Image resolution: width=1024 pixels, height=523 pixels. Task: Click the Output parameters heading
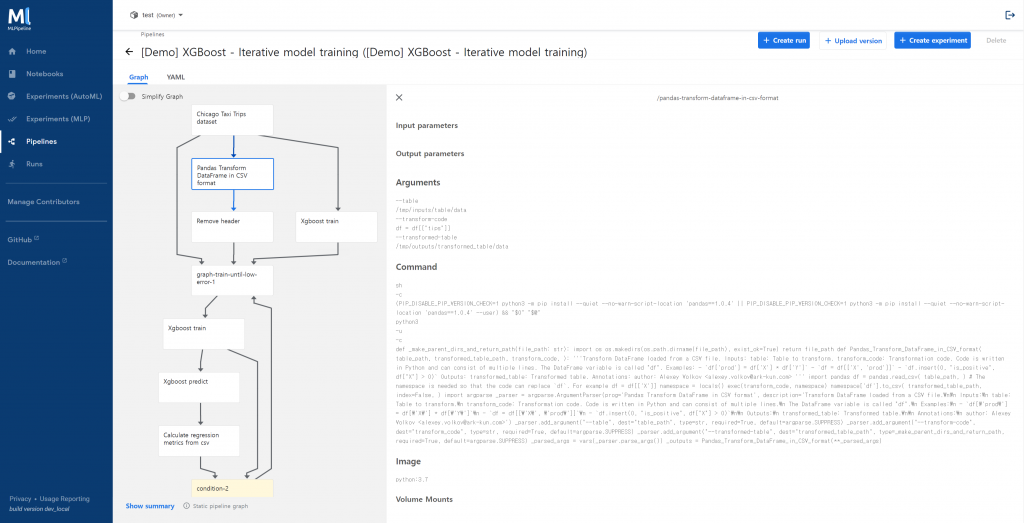430,154
